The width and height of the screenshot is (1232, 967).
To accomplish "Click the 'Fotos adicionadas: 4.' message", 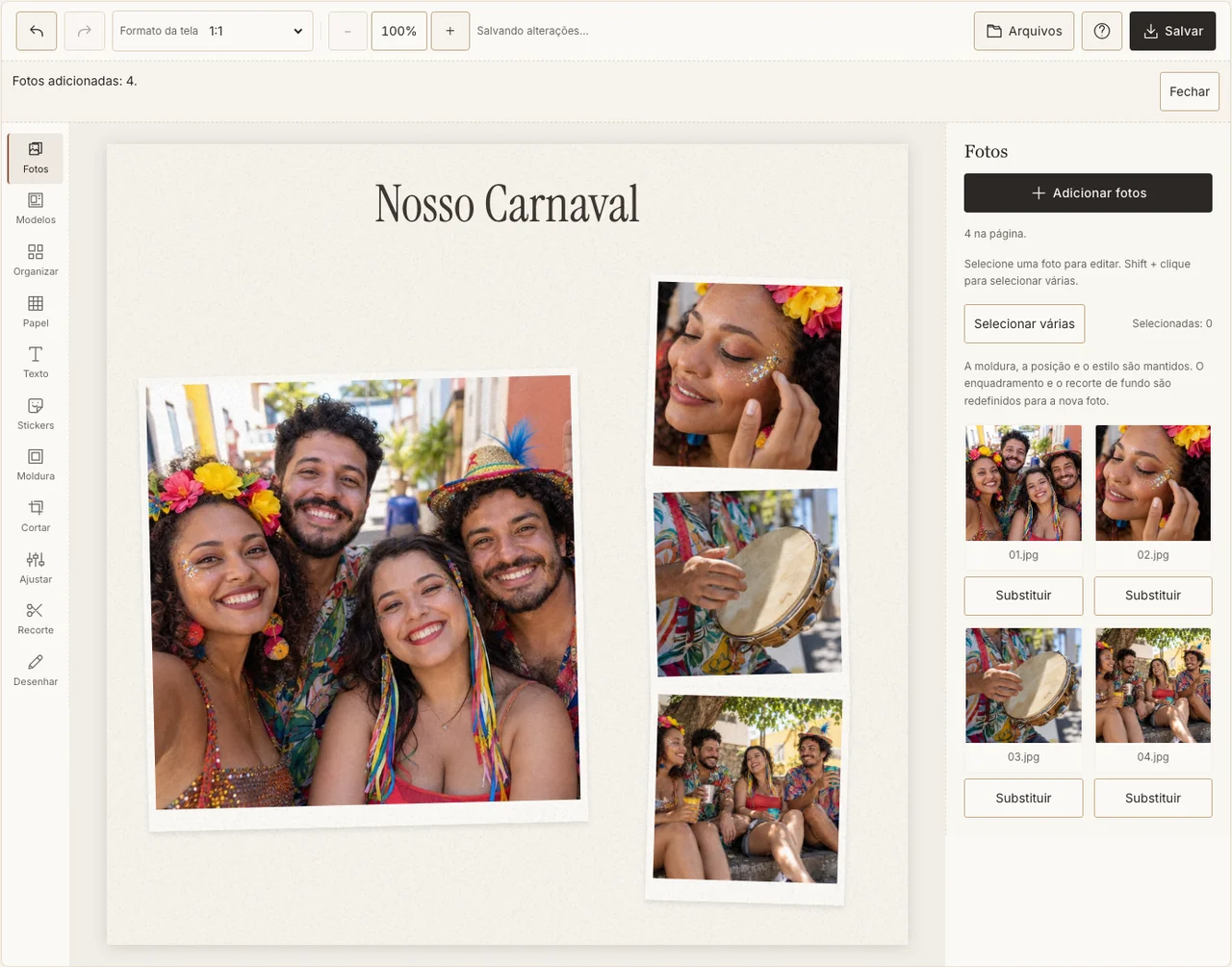I will click(75, 81).
